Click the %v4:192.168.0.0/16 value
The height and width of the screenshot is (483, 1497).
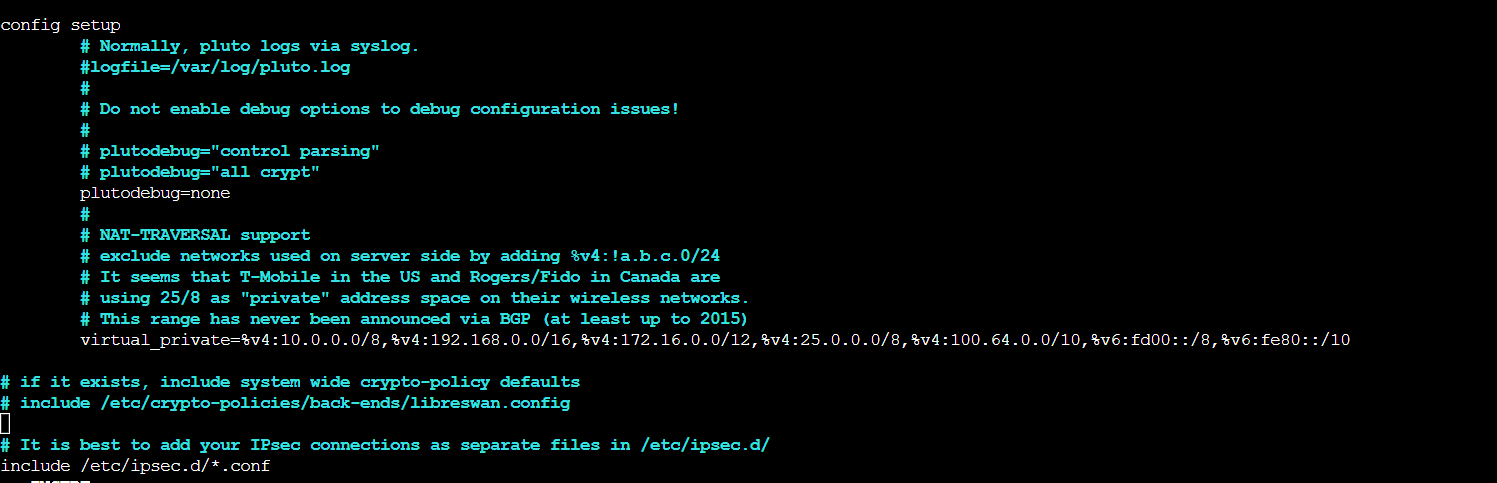click(480, 340)
